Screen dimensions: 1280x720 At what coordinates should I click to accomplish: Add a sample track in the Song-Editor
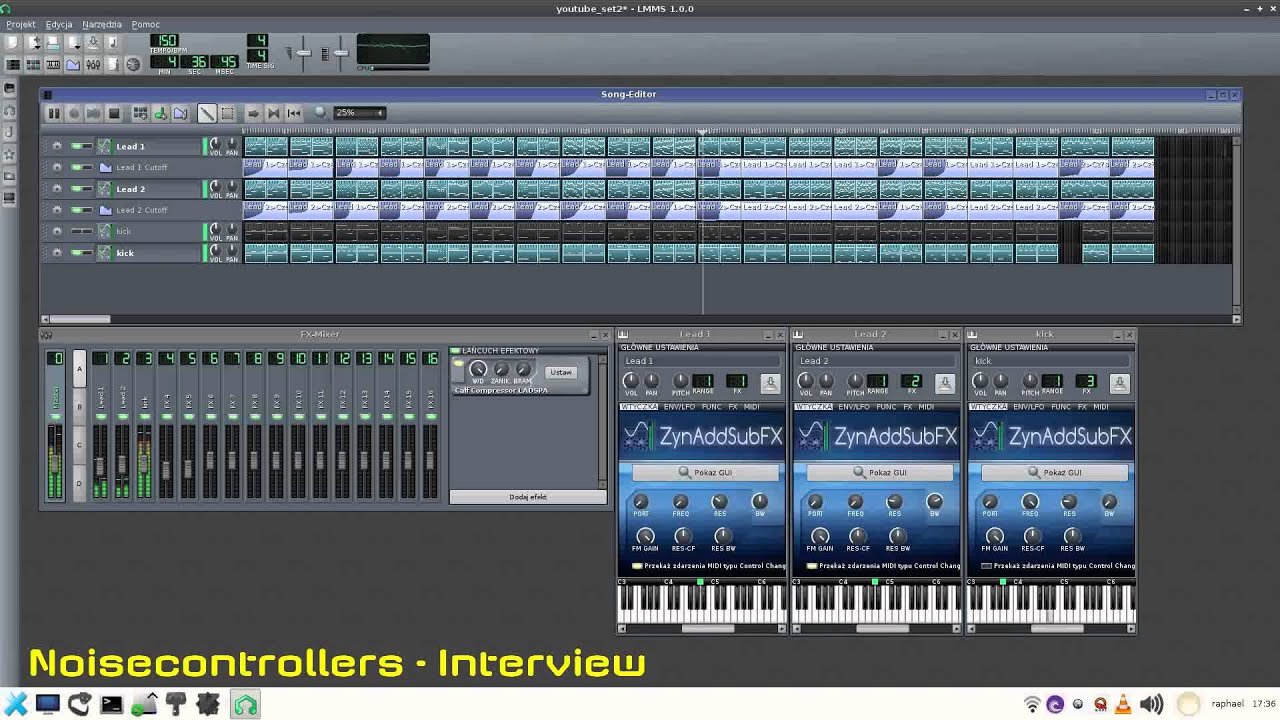(160, 114)
